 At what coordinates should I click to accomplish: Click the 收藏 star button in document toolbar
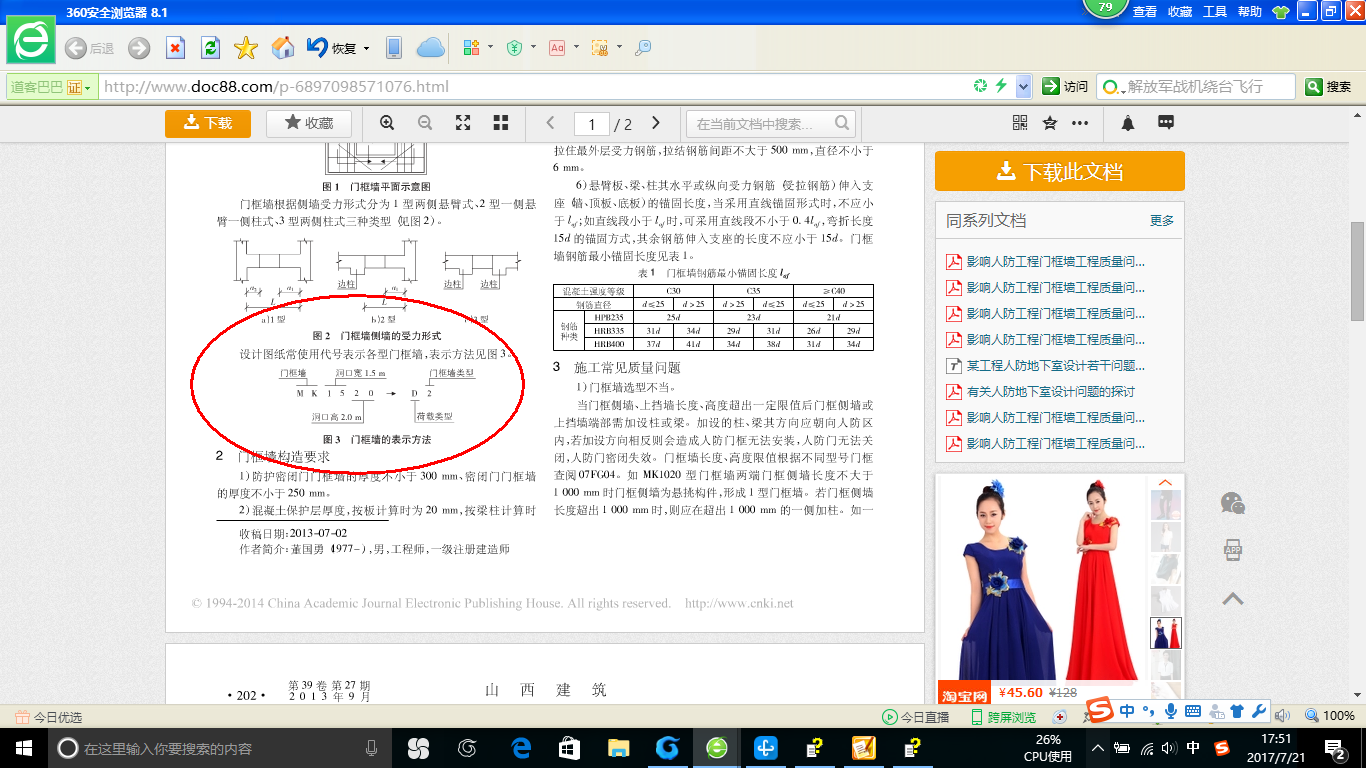[x=309, y=123]
